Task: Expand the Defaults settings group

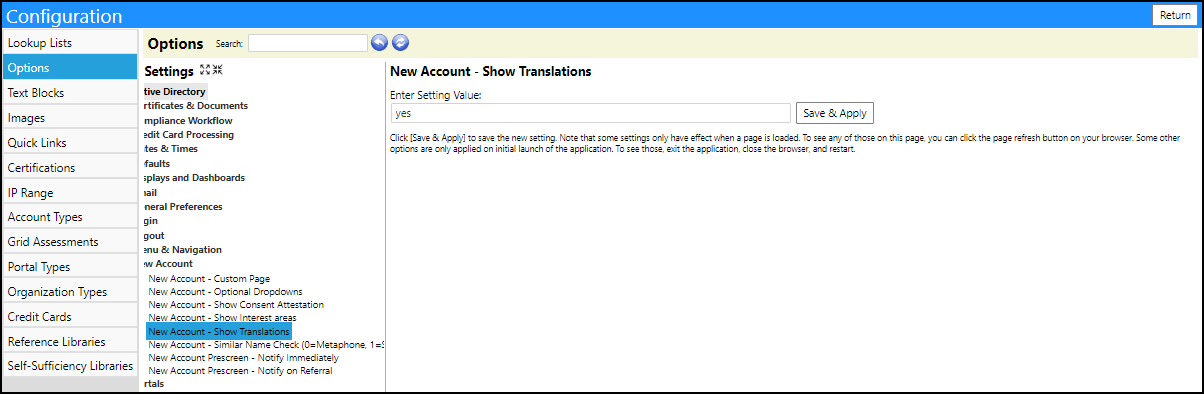Action: point(157,163)
